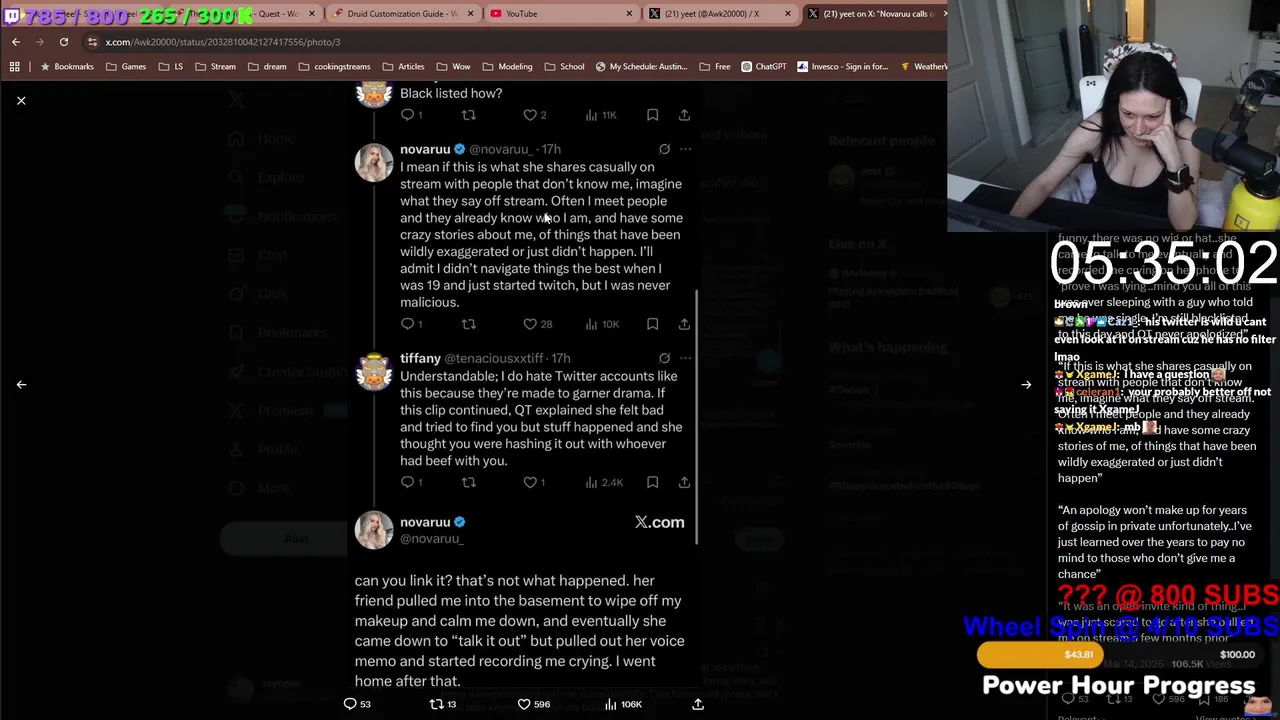Click the @novaruu_ handle link
Image resolution: width=1280 pixels, height=720 pixels.
pos(500,149)
